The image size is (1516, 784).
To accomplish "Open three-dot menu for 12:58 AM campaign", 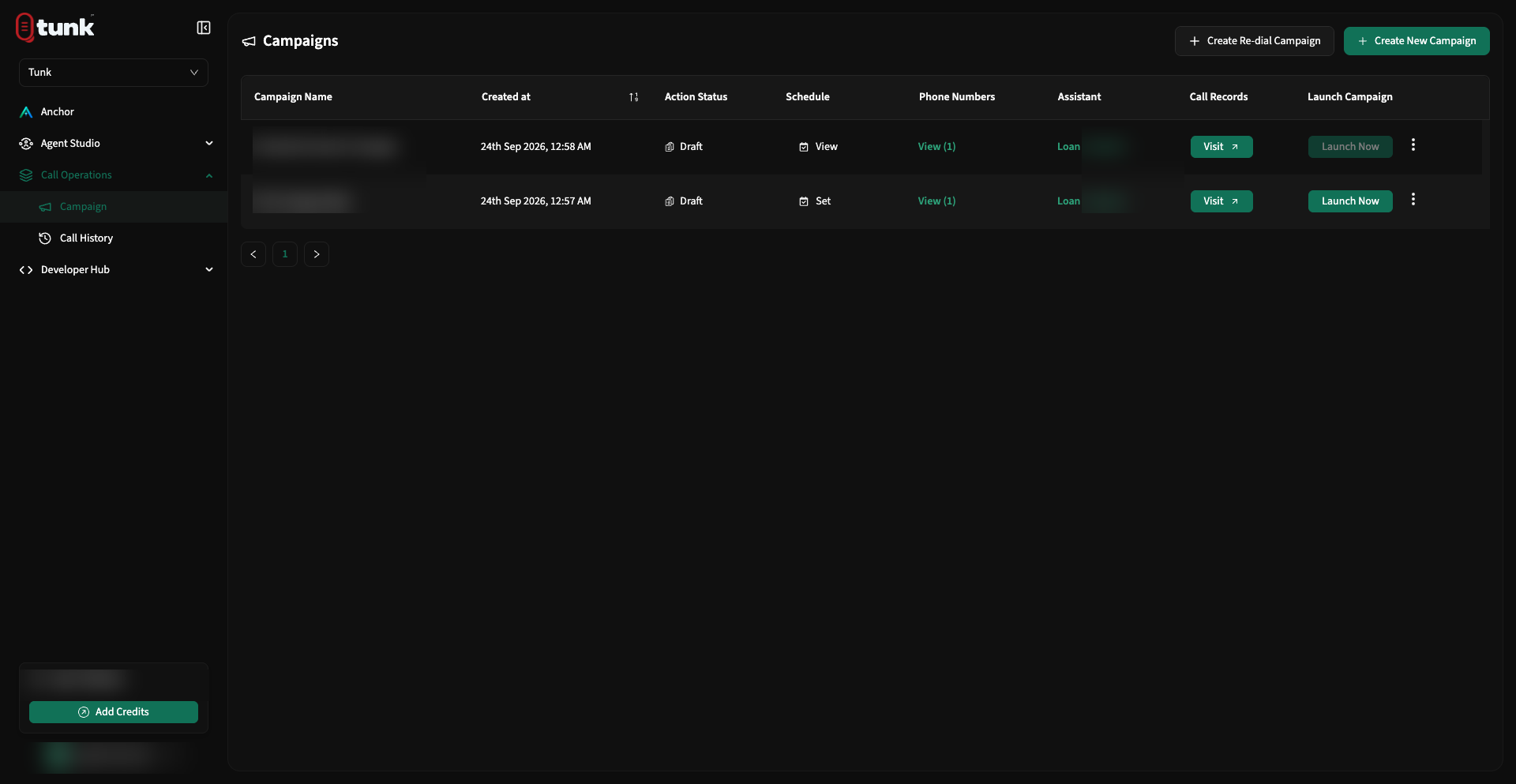I will (1413, 145).
